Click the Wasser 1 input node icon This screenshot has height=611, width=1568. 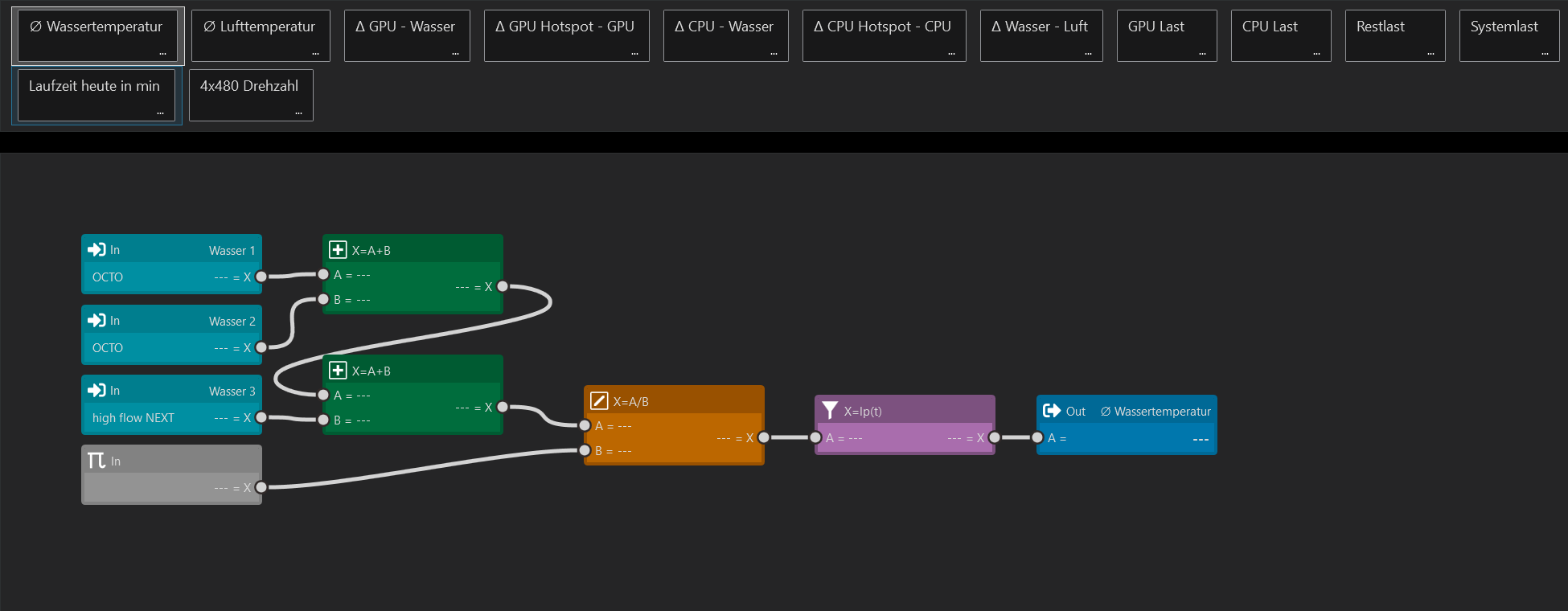point(97,250)
